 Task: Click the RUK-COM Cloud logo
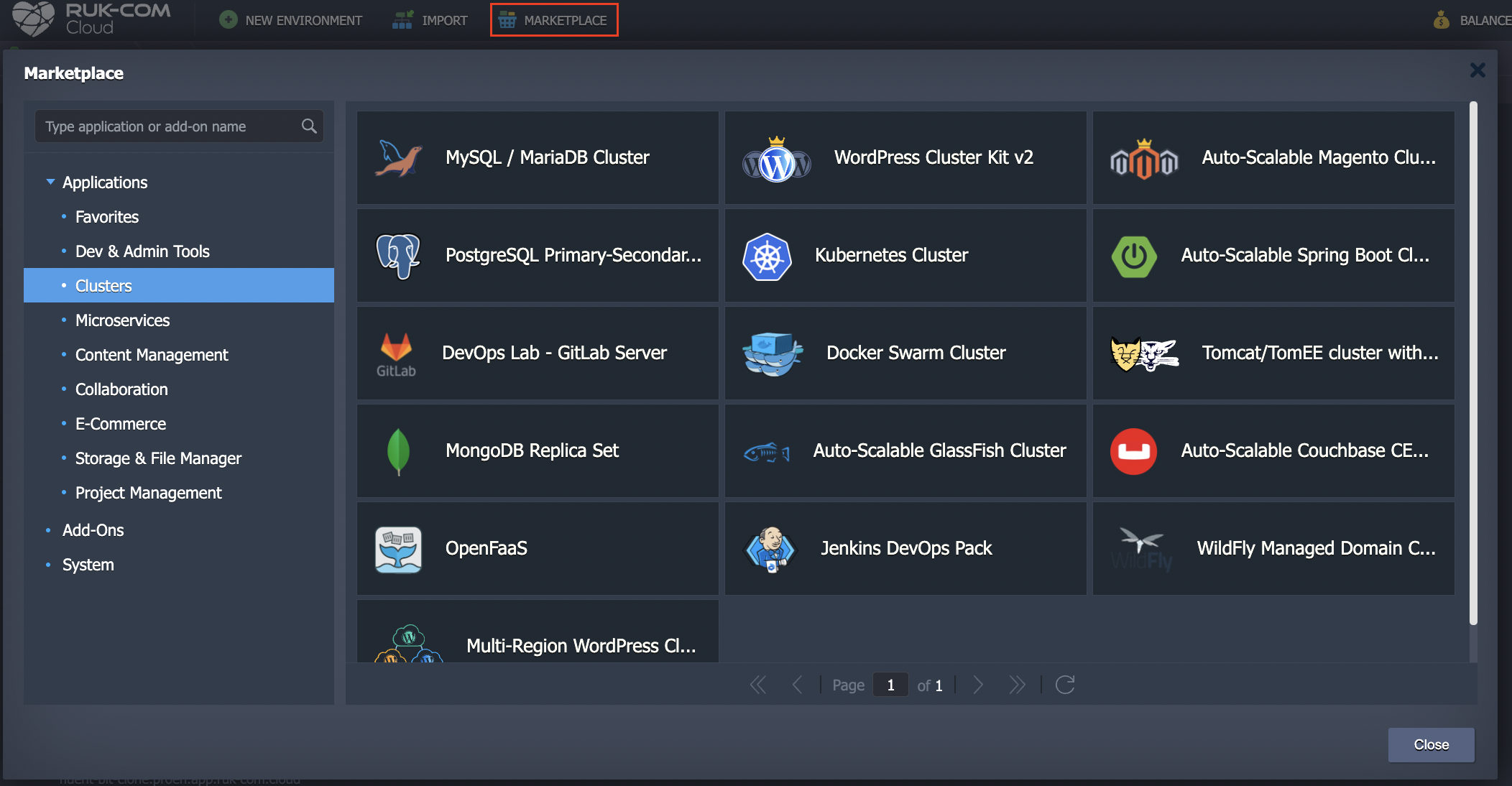click(92, 19)
